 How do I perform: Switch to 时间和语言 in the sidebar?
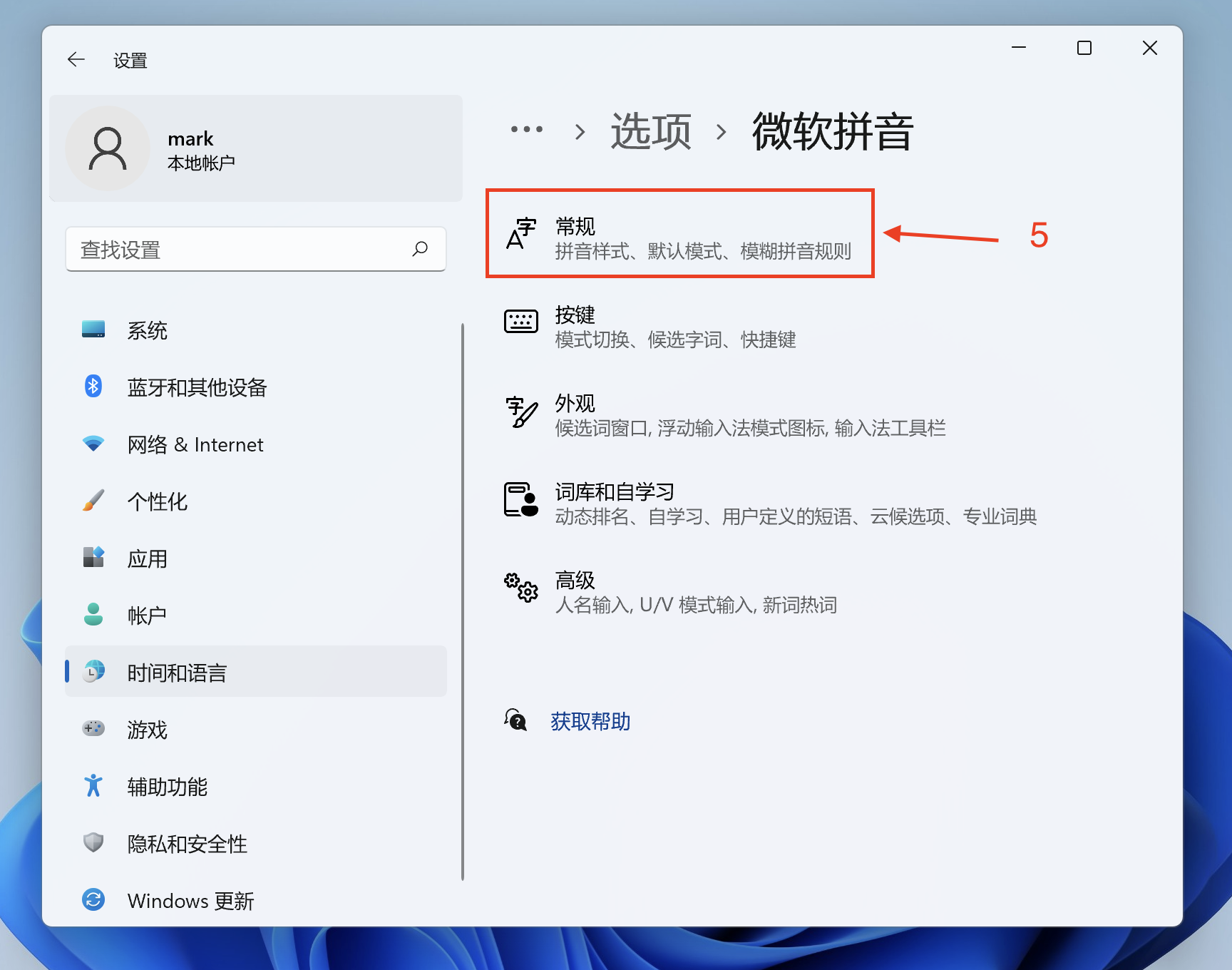coord(176,671)
